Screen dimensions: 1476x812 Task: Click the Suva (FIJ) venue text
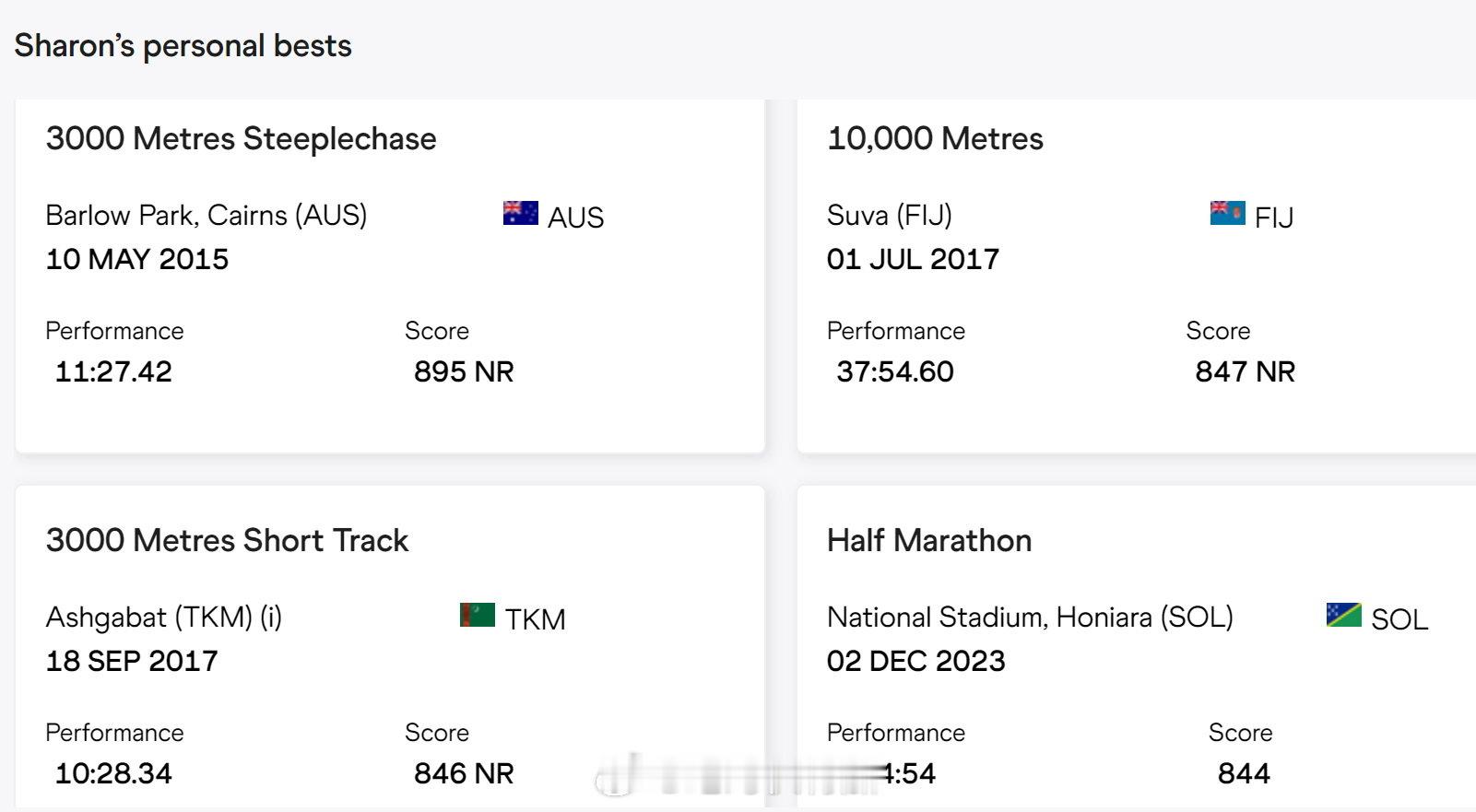(890, 215)
